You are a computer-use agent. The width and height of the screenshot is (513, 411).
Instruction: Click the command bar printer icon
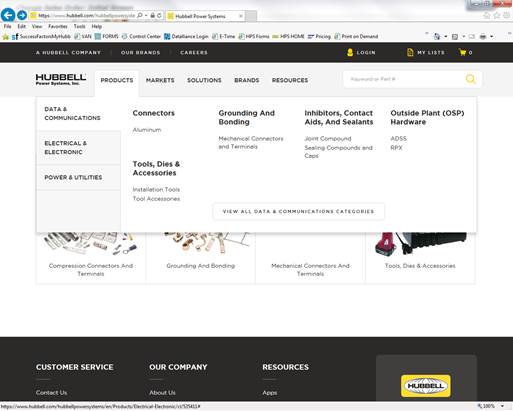click(483, 37)
